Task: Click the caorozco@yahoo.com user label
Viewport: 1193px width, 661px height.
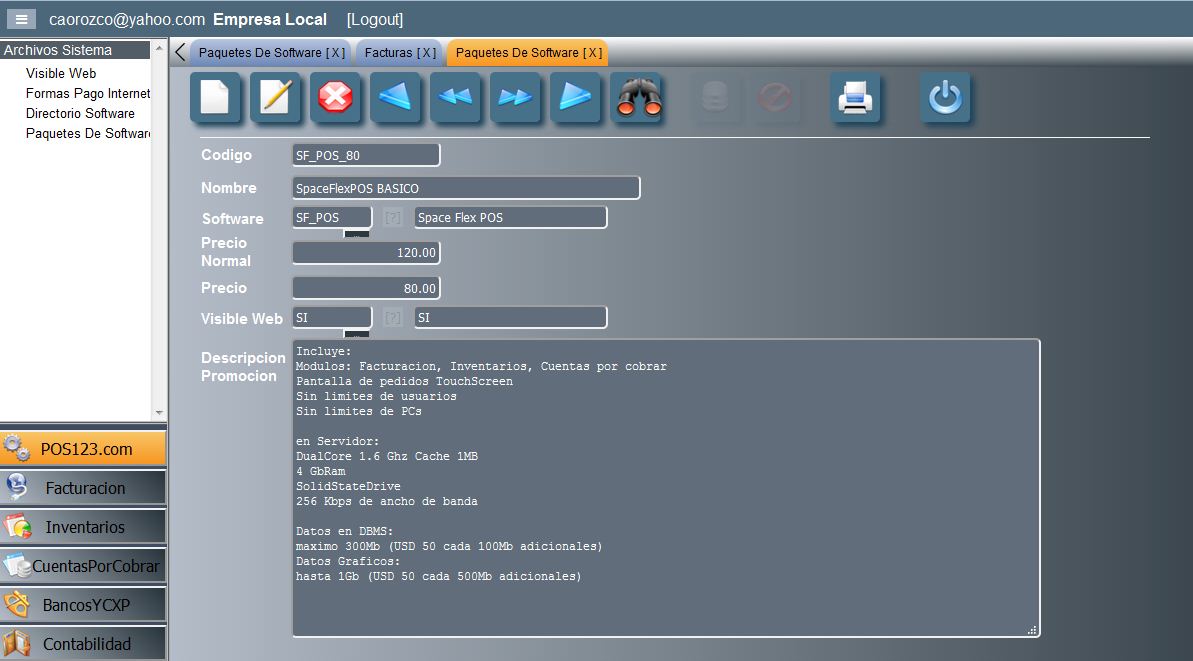Action: tap(127, 19)
